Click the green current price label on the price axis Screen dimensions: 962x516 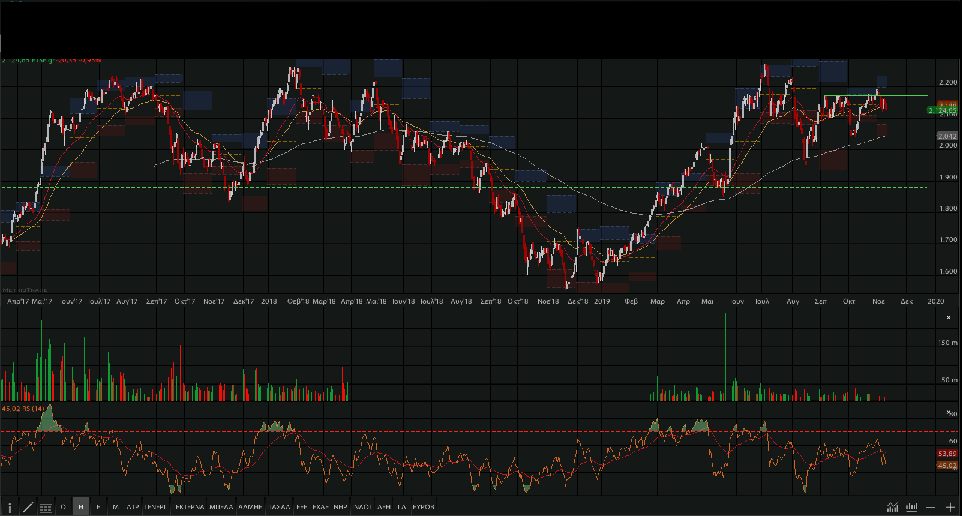(944, 109)
